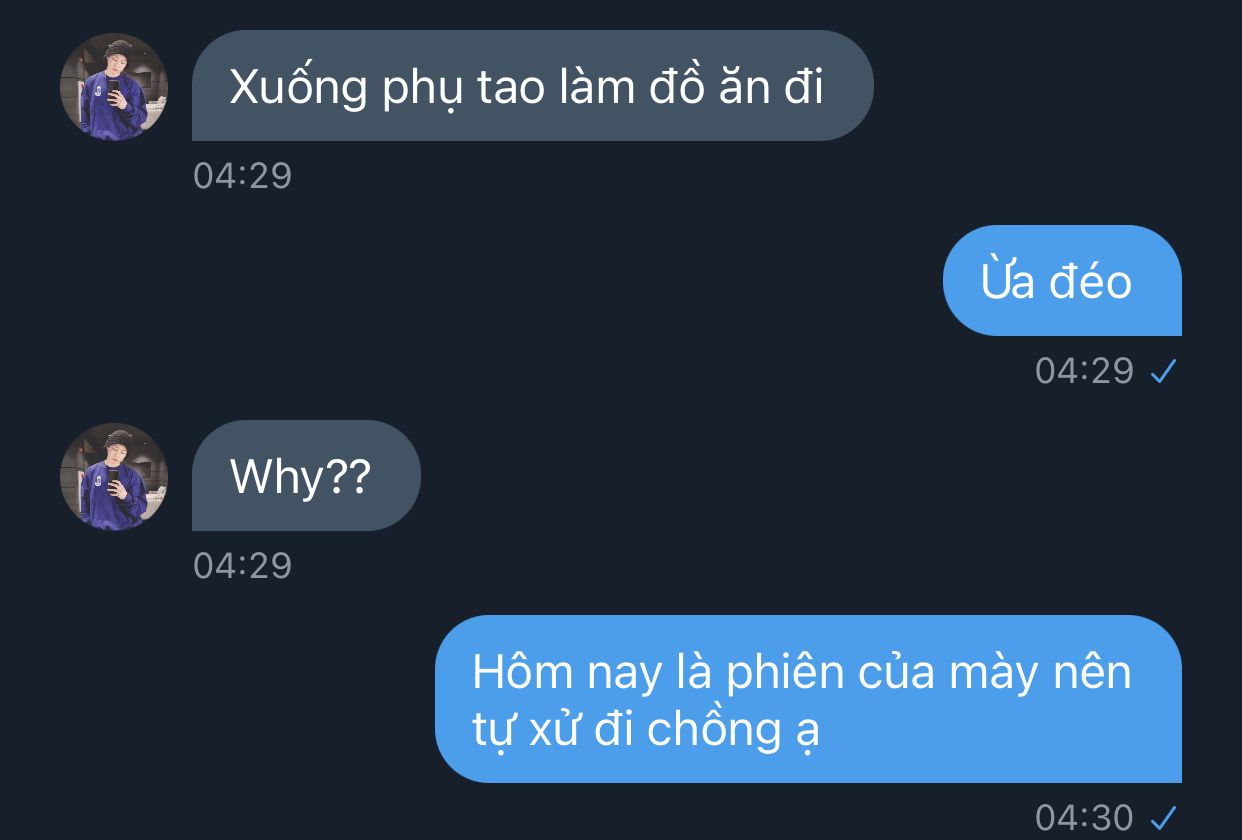
Task: Open sender avatar beside the 'Xuống phụ tao' message
Action: (114, 87)
